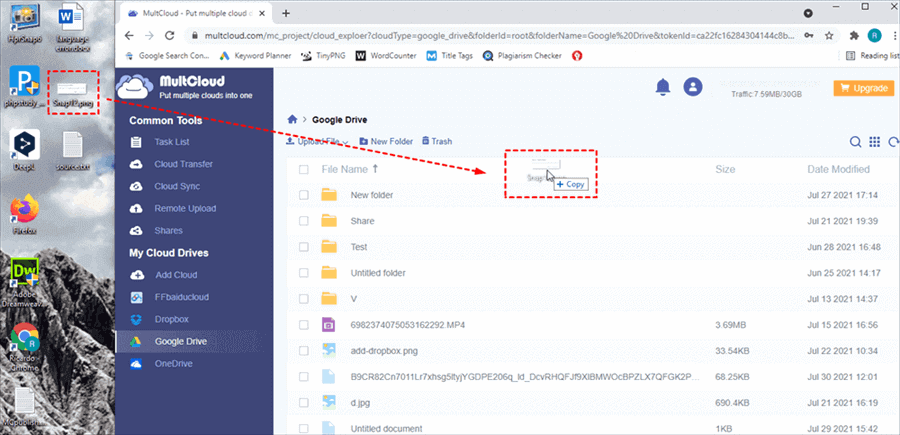This screenshot has width=900, height=435.
Task: Open Keyword Planner bookmark
Action: coord(255,56)
